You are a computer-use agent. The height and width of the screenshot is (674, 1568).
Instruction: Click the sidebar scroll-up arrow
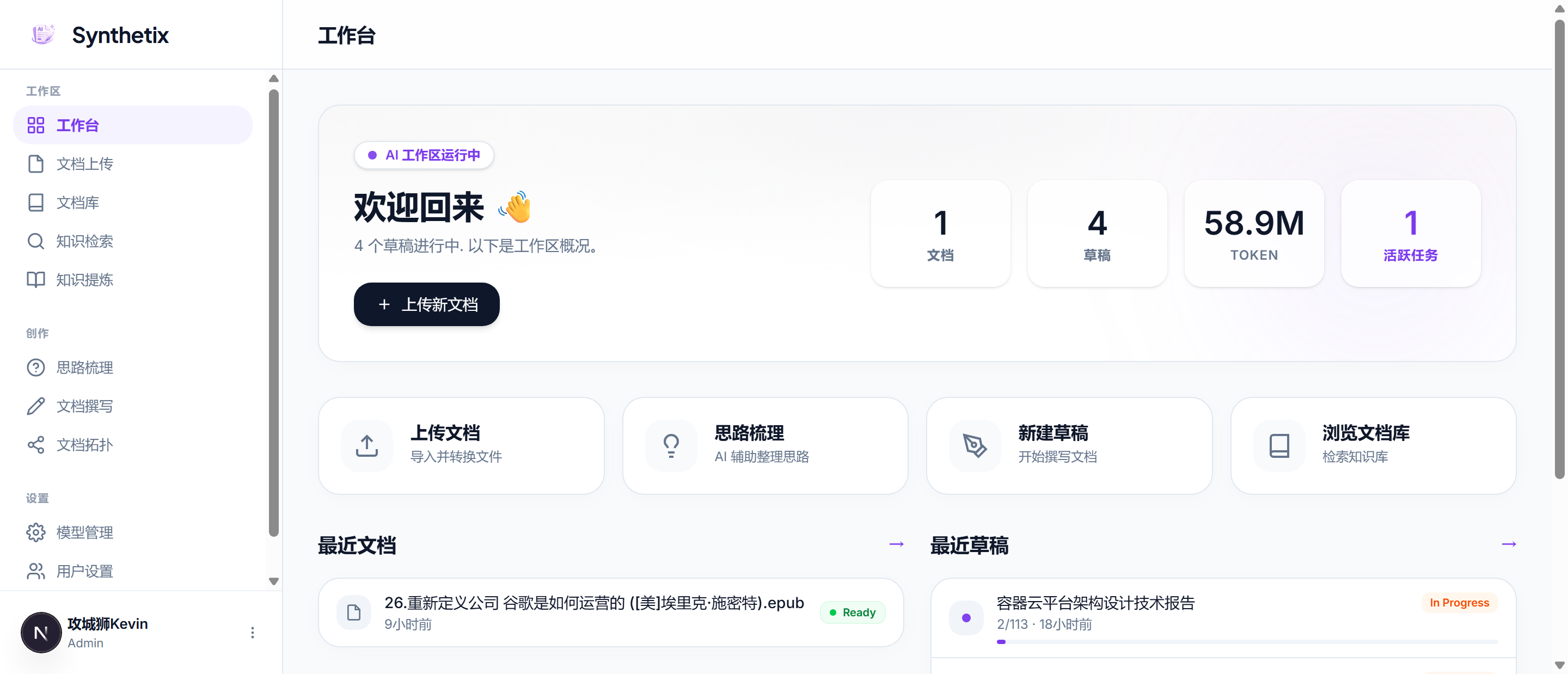(x=274, y=78)
